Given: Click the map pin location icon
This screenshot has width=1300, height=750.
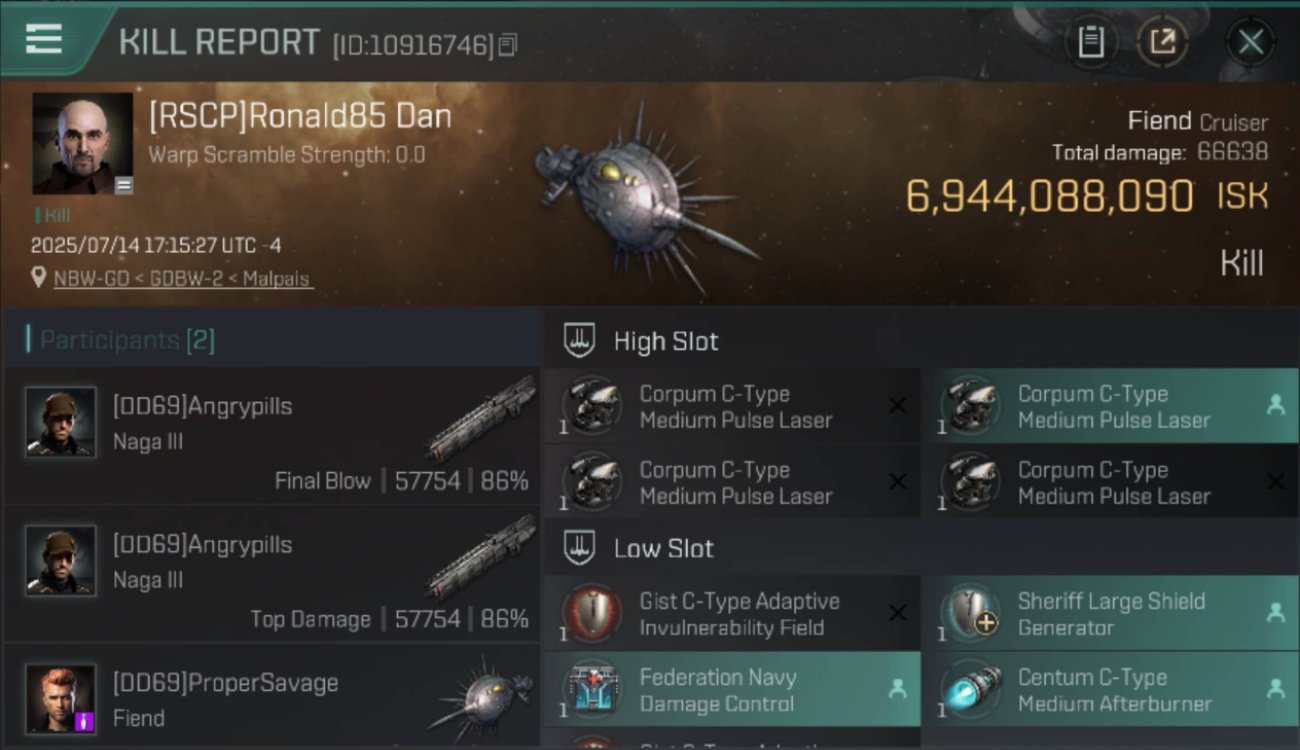Looking at the screenshot, I should 39,278.
